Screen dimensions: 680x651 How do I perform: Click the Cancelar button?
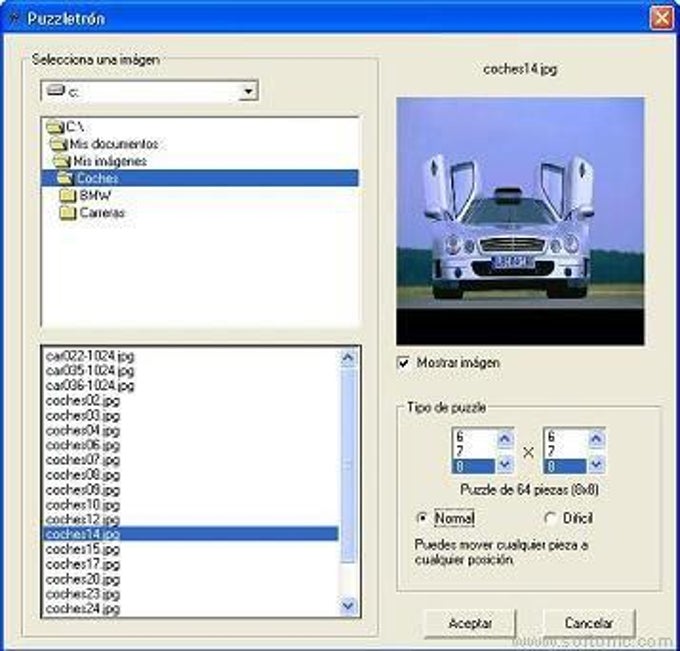click(589, 624)
